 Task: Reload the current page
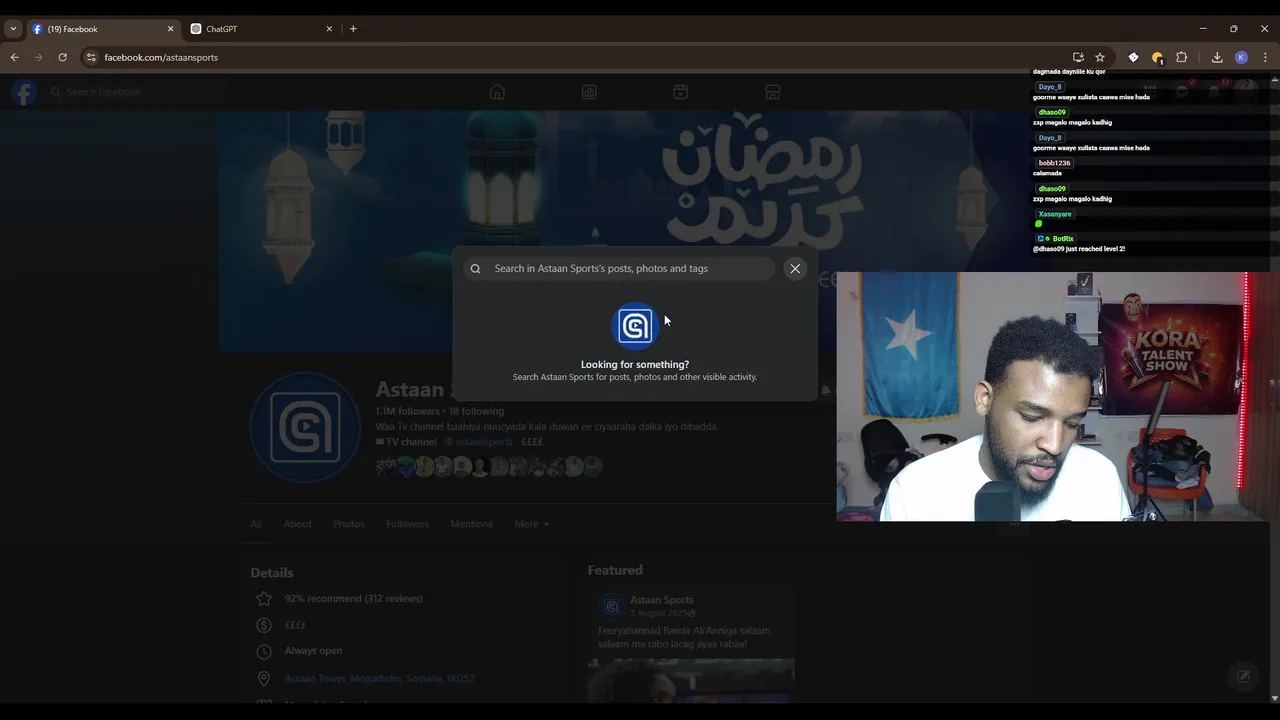pyautogui.click(x=62, y=57)
